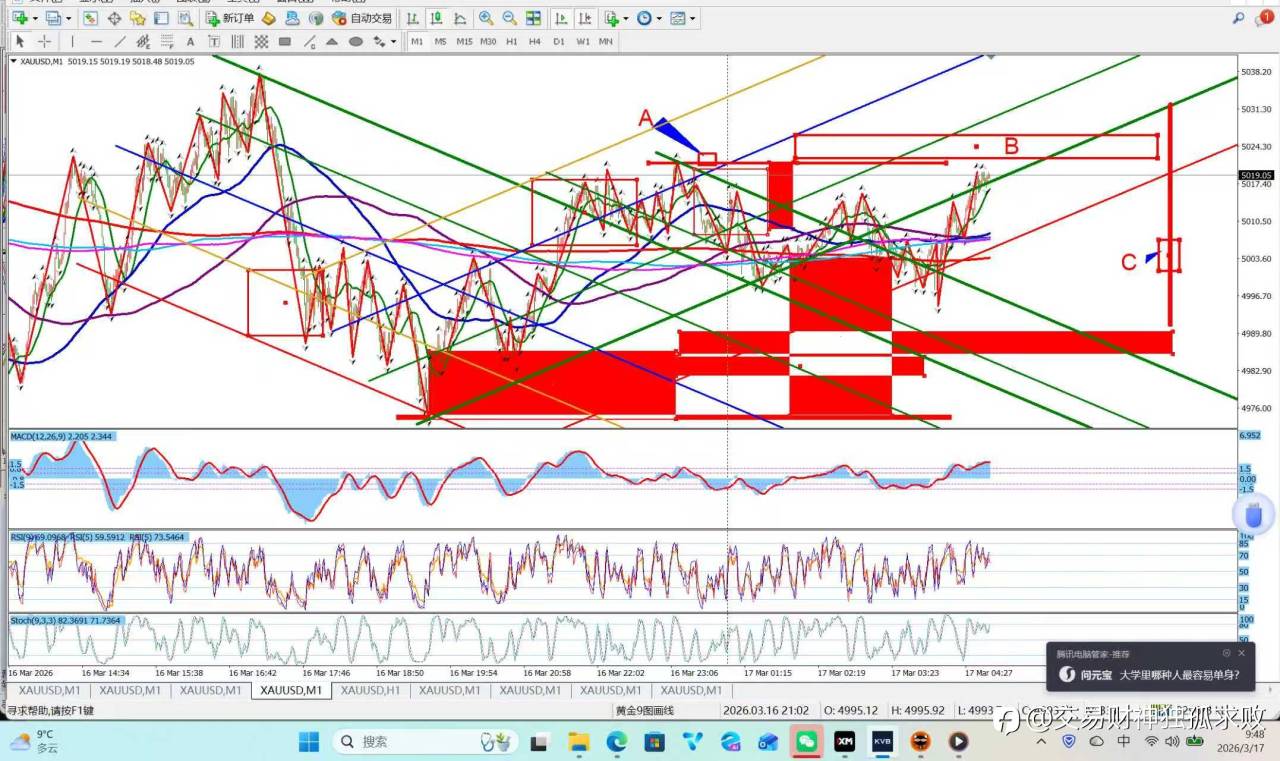The image size is (1280, 761).
Task: Open the first XAUUSD,M1 chart tab
Action: 49,690
